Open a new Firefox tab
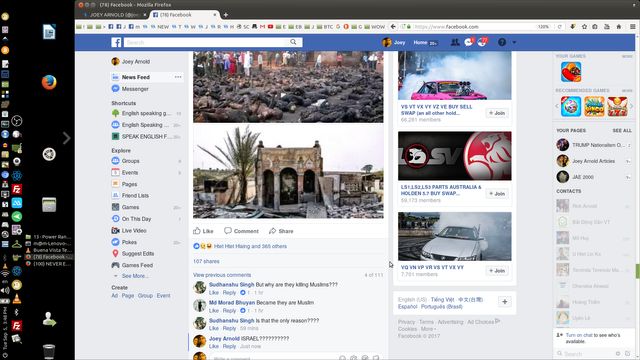Screen dimensions: 640x360 pyautogui.click(x=225, y=15)
